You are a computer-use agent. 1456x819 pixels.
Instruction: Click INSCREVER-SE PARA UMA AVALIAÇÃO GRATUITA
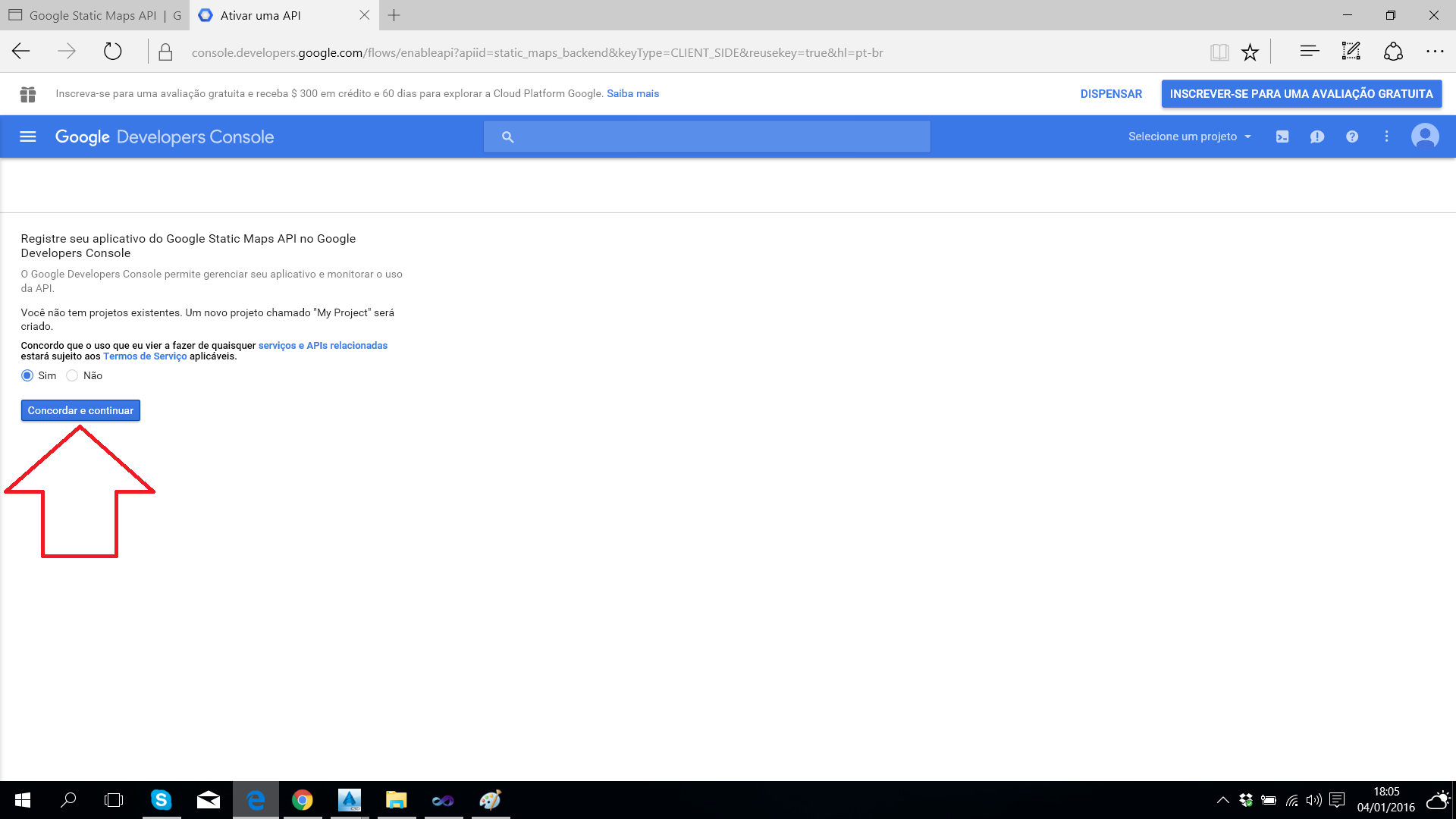[x=1301, y=94]
